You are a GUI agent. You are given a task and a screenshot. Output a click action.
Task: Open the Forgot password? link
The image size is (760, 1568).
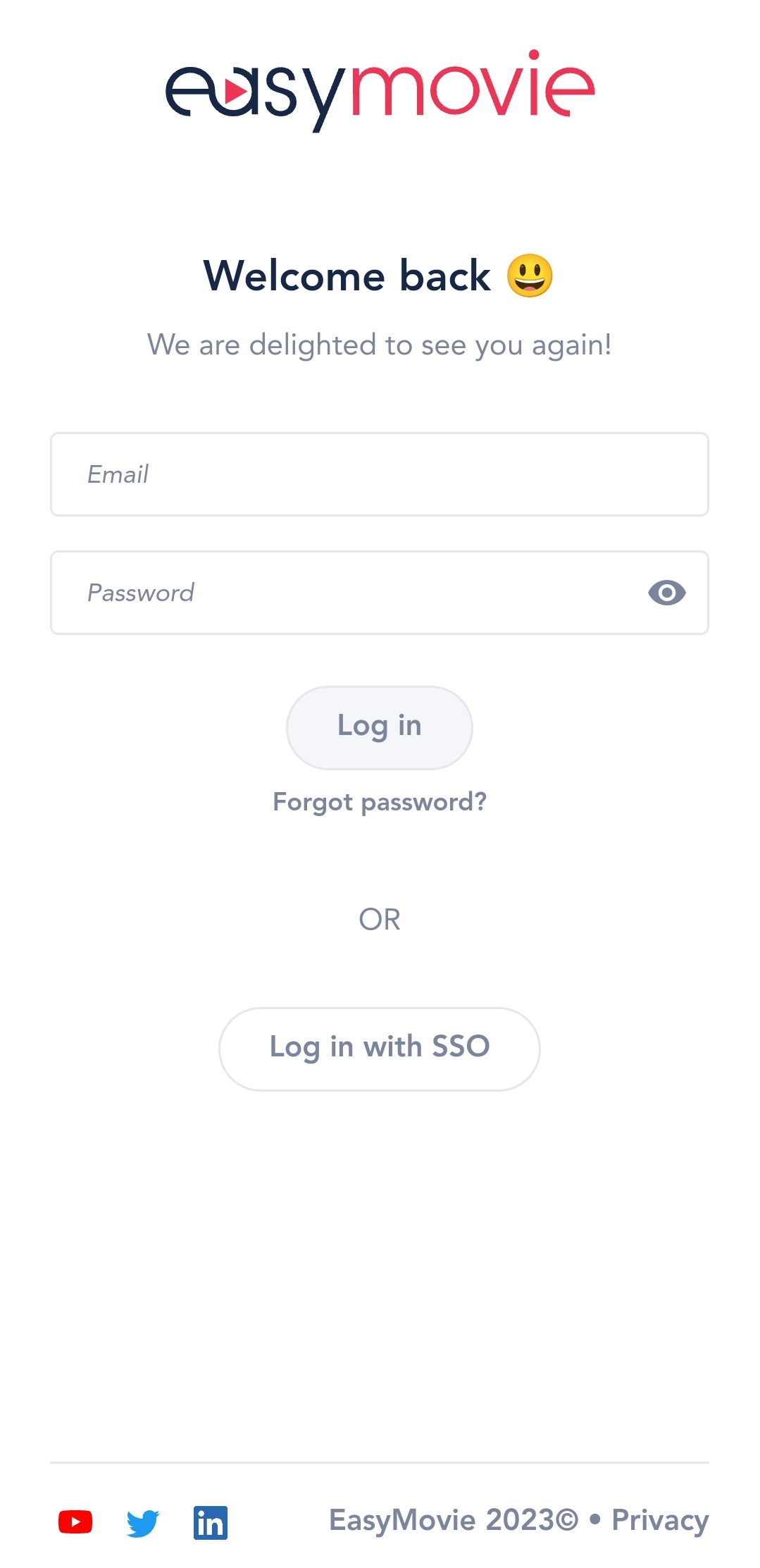(x=380, y=802)
